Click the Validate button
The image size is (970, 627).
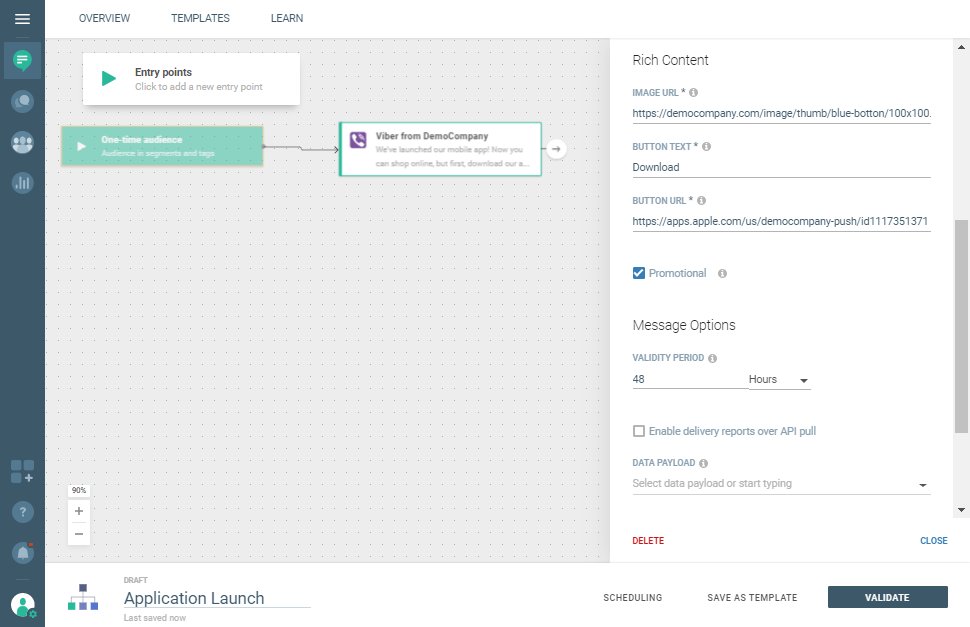[x=887, y=598]
